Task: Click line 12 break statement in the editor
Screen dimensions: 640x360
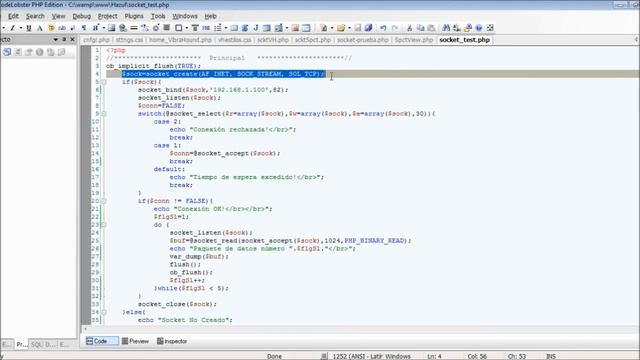Action: click(181, 138)
